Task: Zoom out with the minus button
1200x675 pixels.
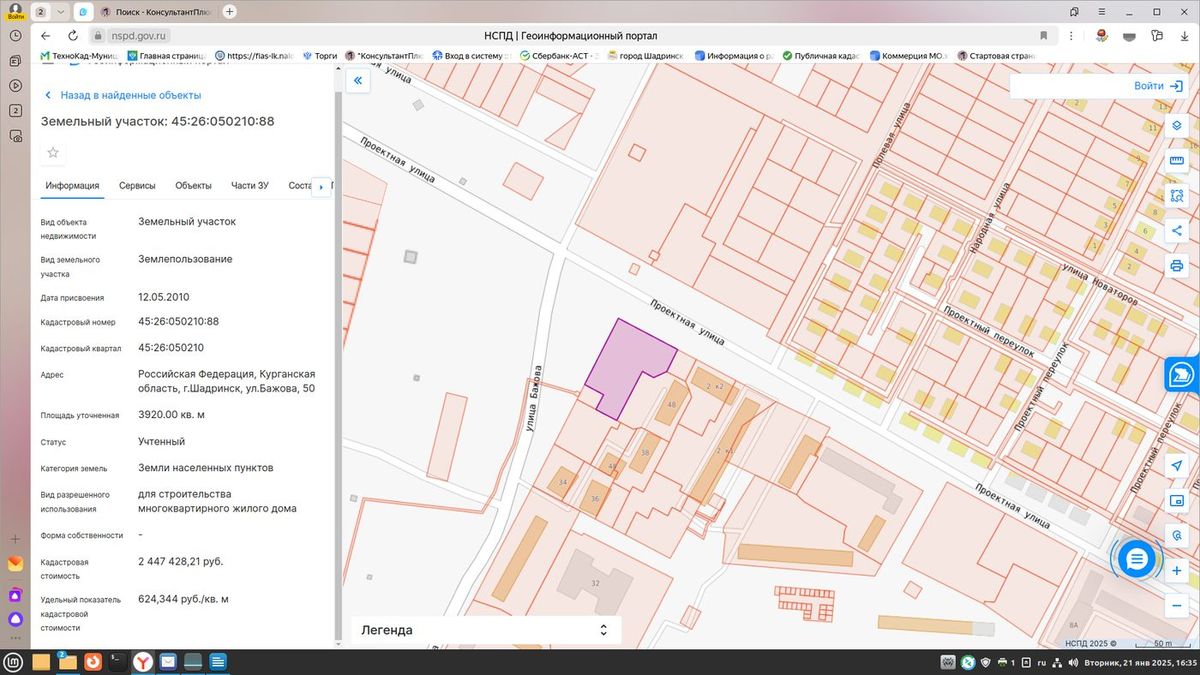Action: (1177, 605)
